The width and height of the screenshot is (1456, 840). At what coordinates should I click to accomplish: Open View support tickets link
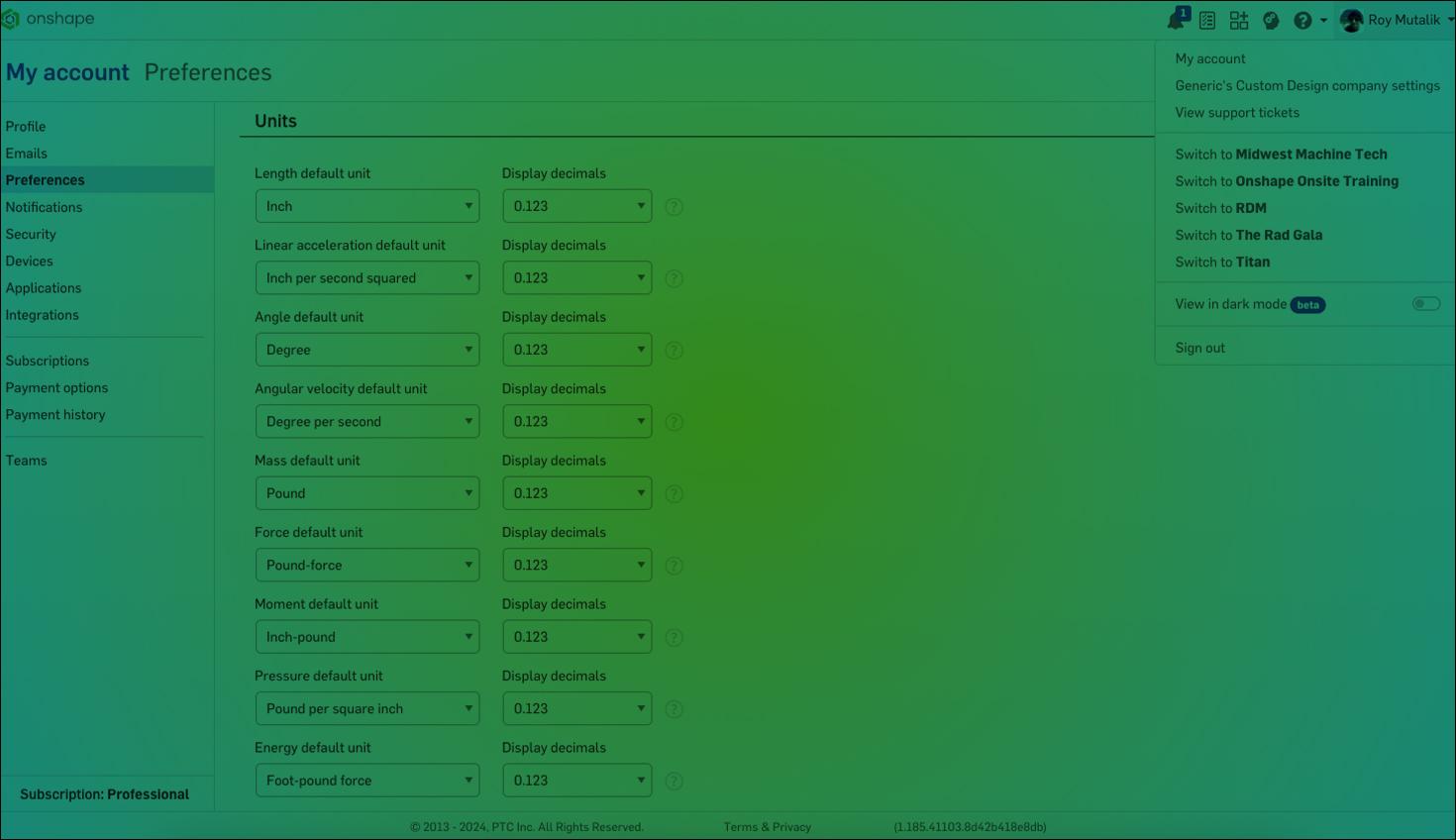point(1237,113)
